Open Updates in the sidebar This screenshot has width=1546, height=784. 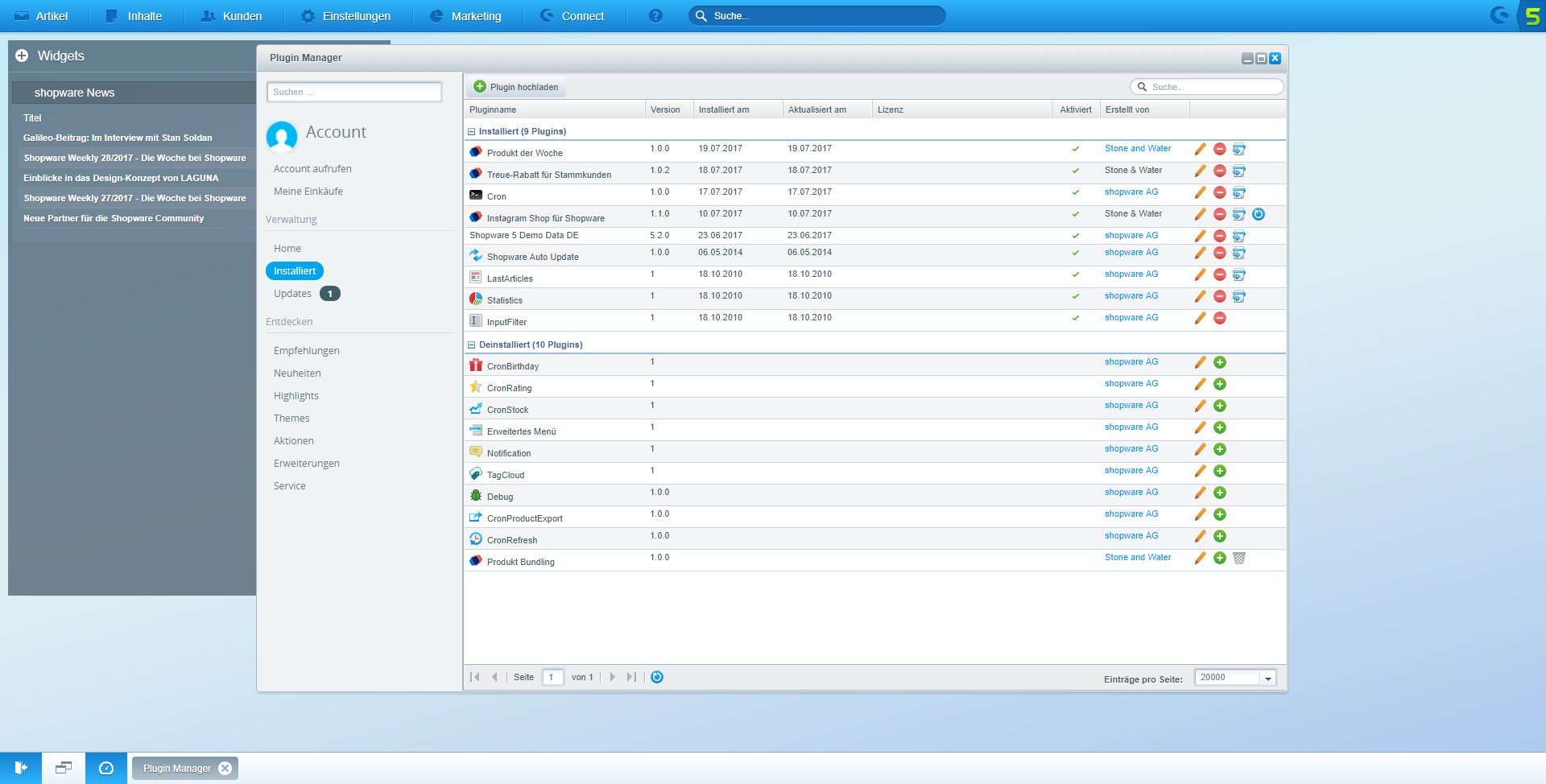292,294
